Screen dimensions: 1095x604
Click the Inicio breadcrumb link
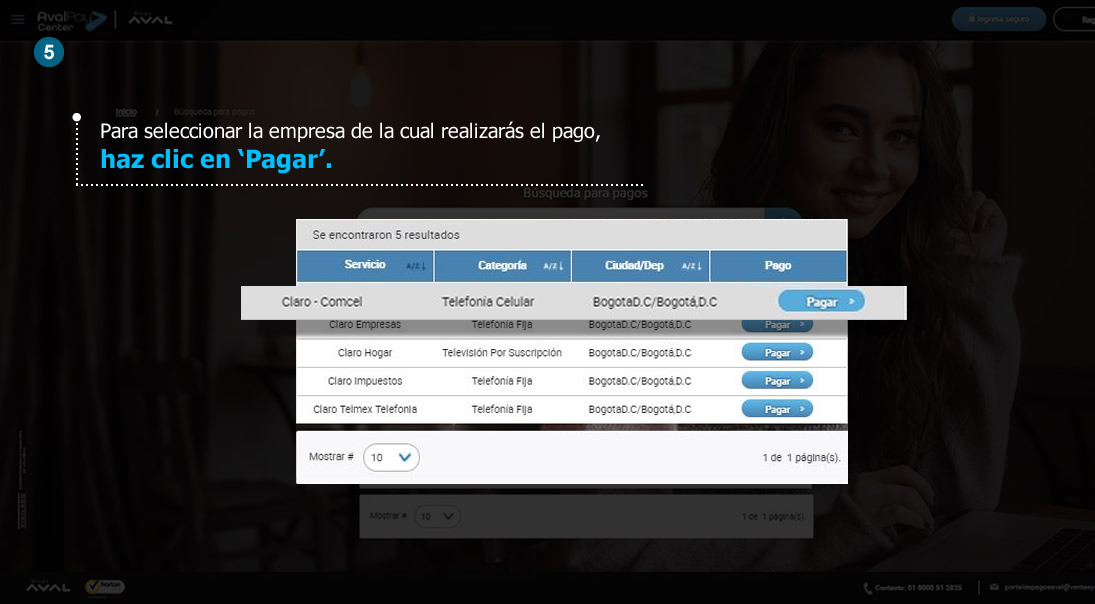126,112
